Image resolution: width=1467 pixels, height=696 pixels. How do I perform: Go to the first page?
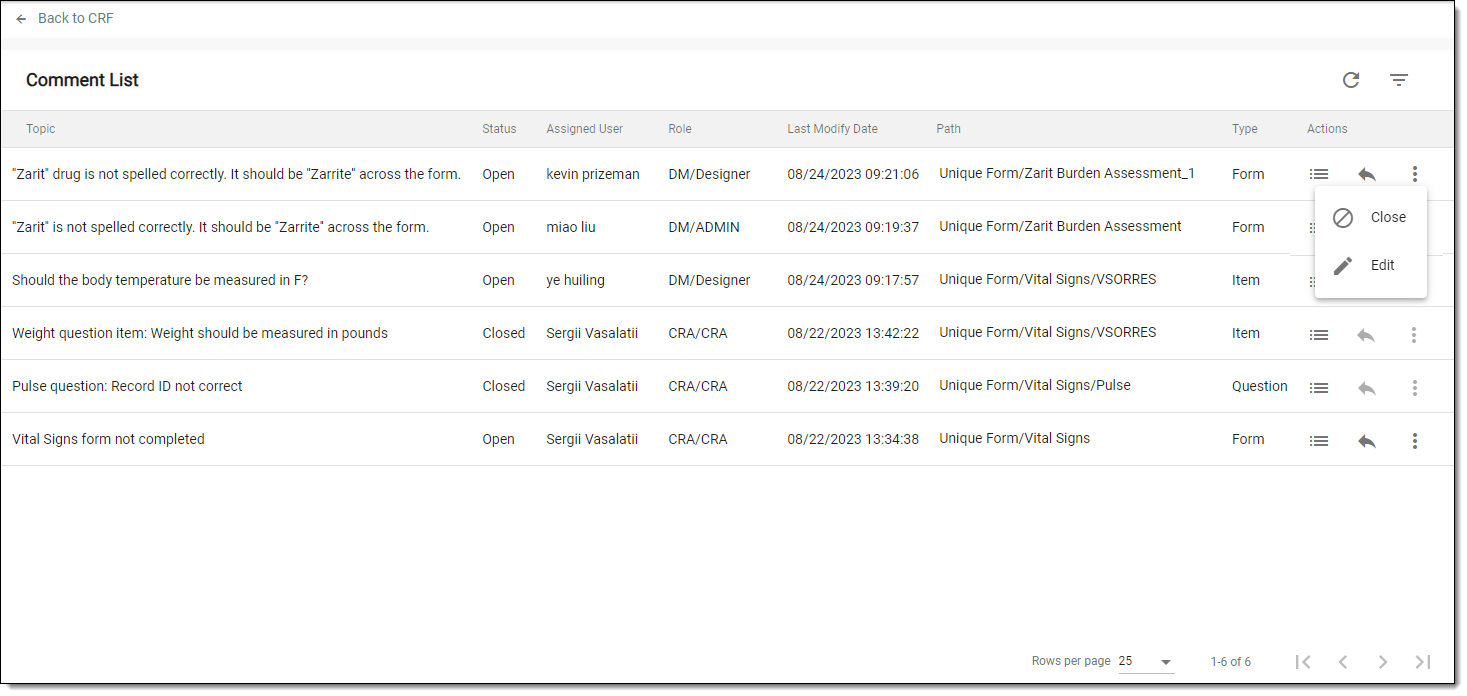pyautogui.click(x=1302, y=662)
